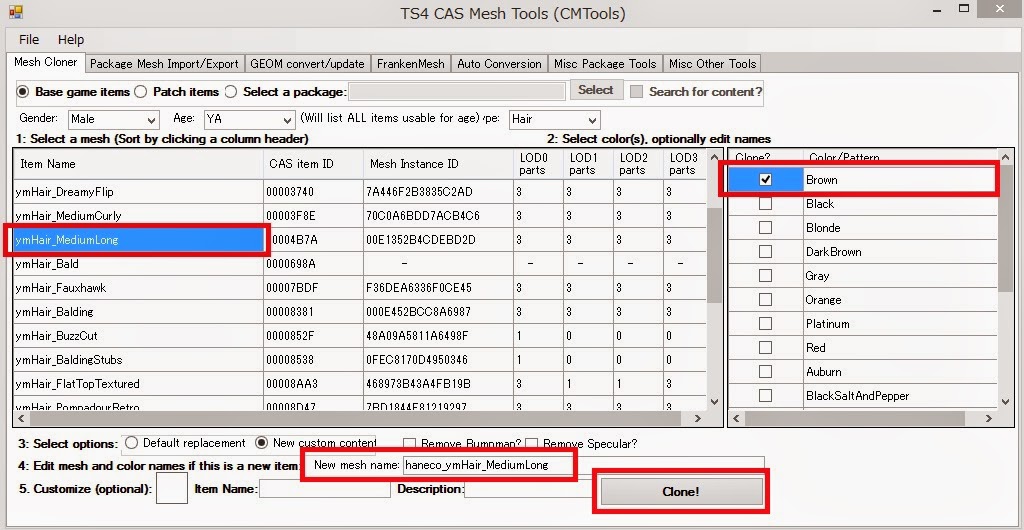
Task: Sort by CAS item ID column
Action: pyautogui.click(x=313, y=164)
